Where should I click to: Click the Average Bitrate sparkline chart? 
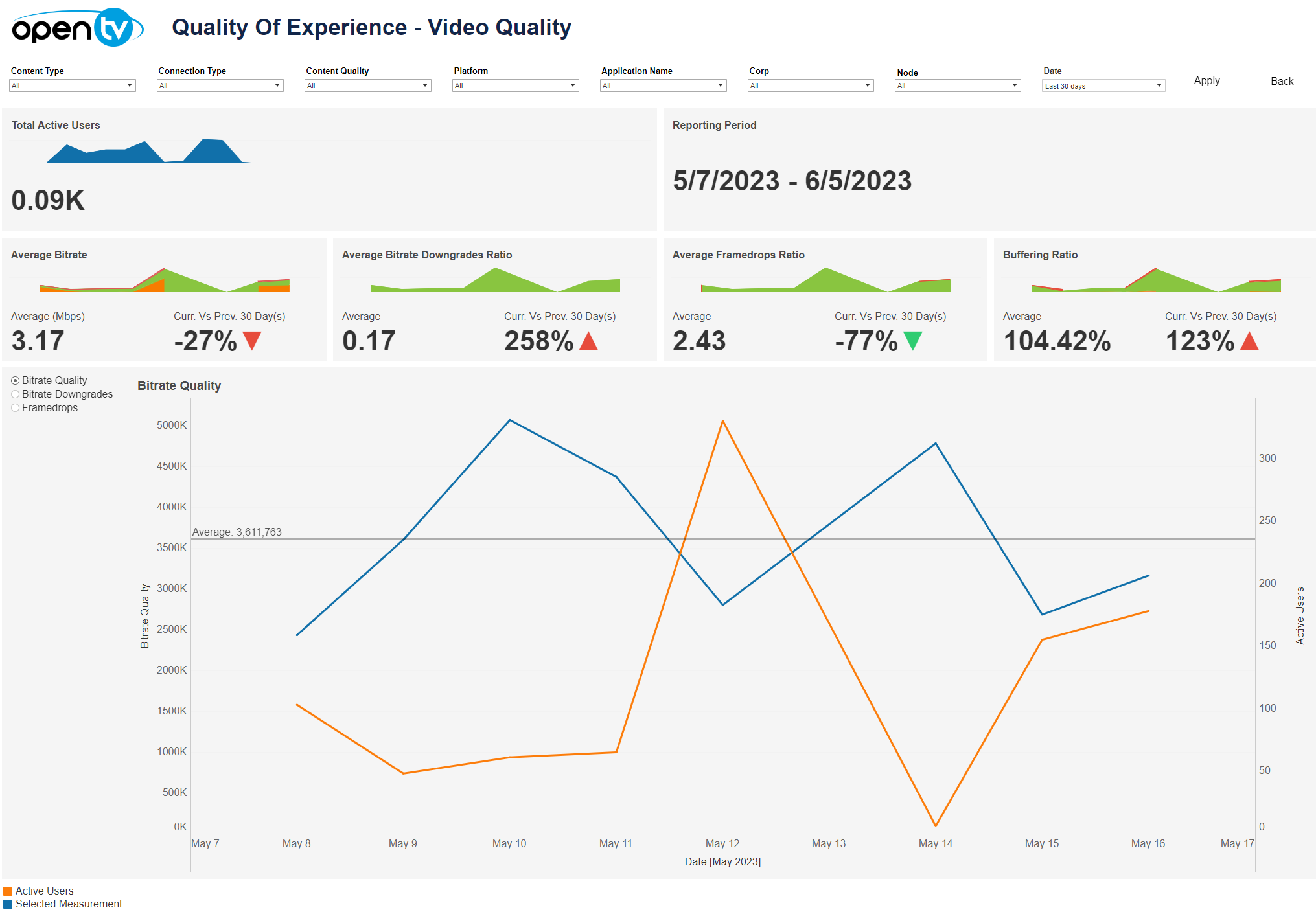[165, 280]
